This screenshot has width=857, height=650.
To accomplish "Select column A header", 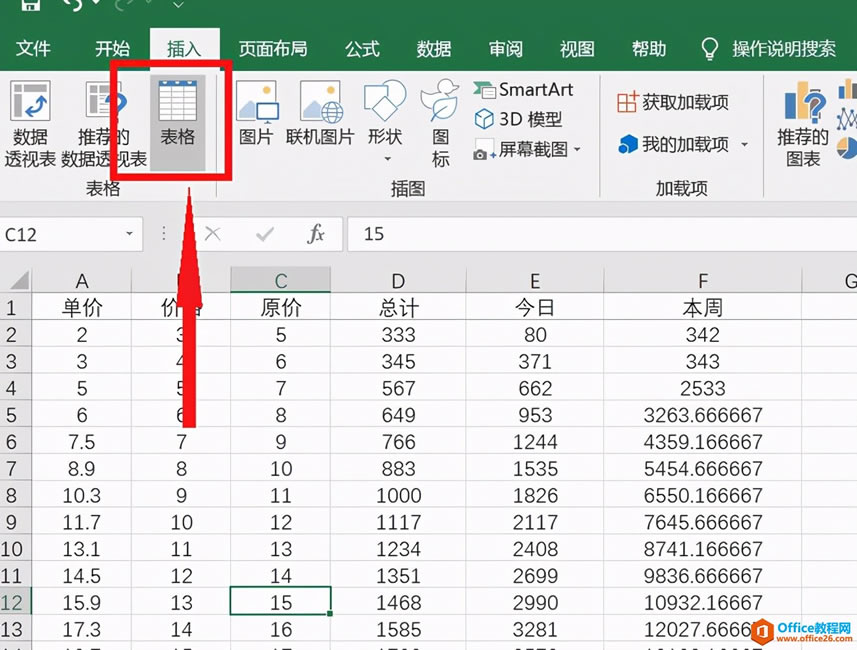I will point(82,280).
